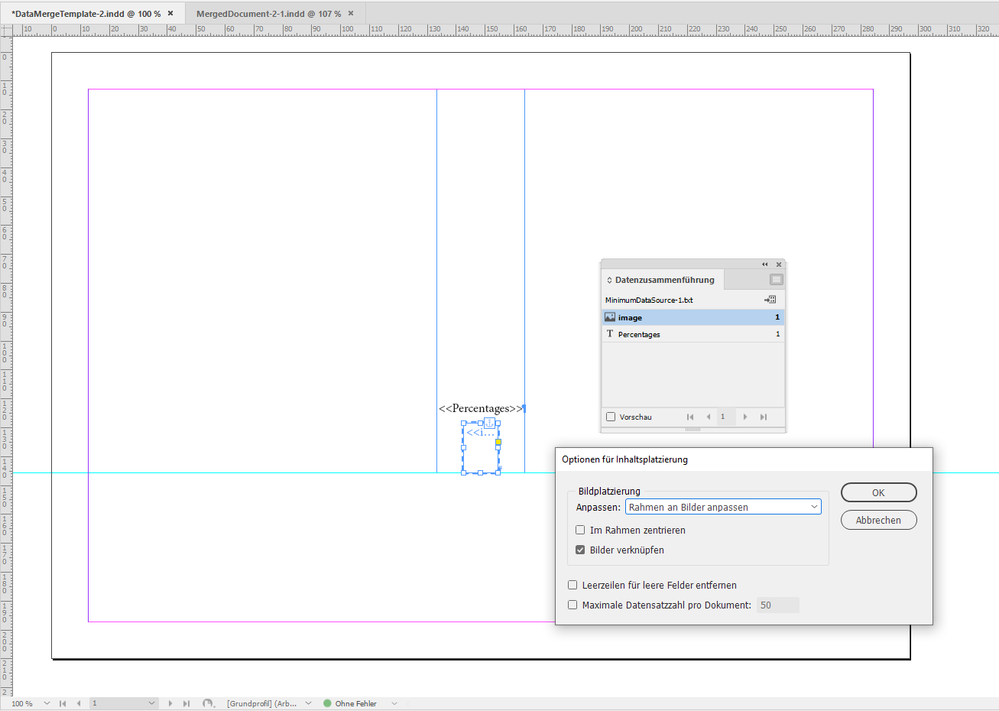Image resolution: width=999 pixels, height=711 pixels.
Task: Dismiss the dialog via Abbrechen
Action: 877,519
